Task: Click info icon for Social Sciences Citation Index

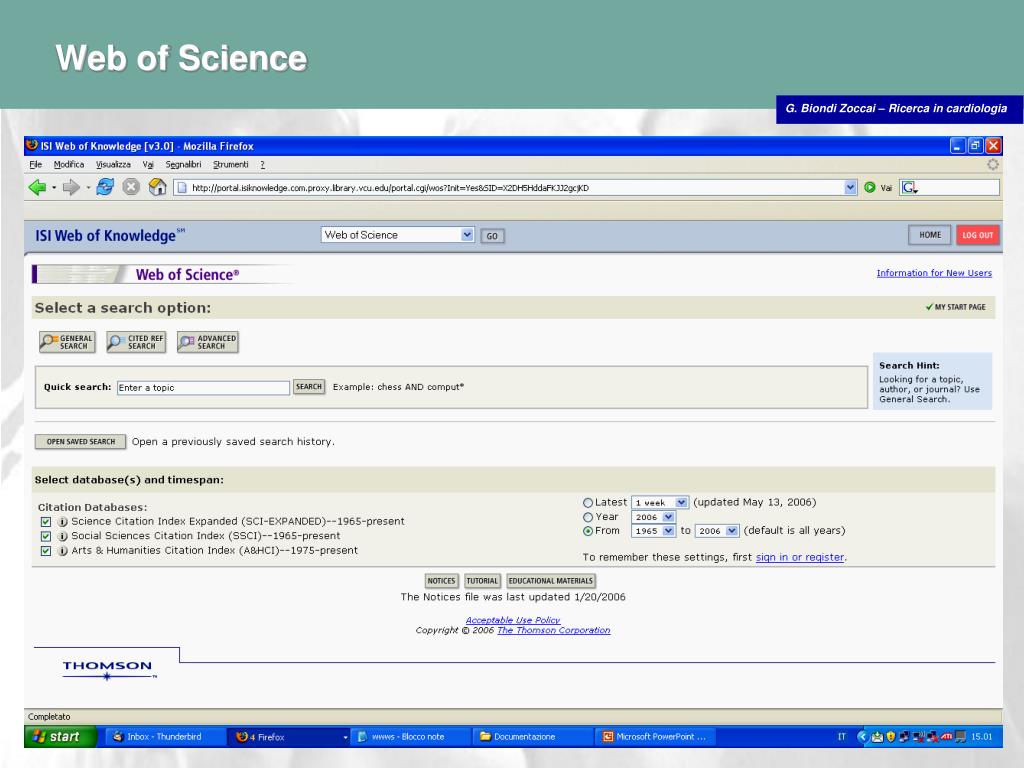Action: (63, 536)
